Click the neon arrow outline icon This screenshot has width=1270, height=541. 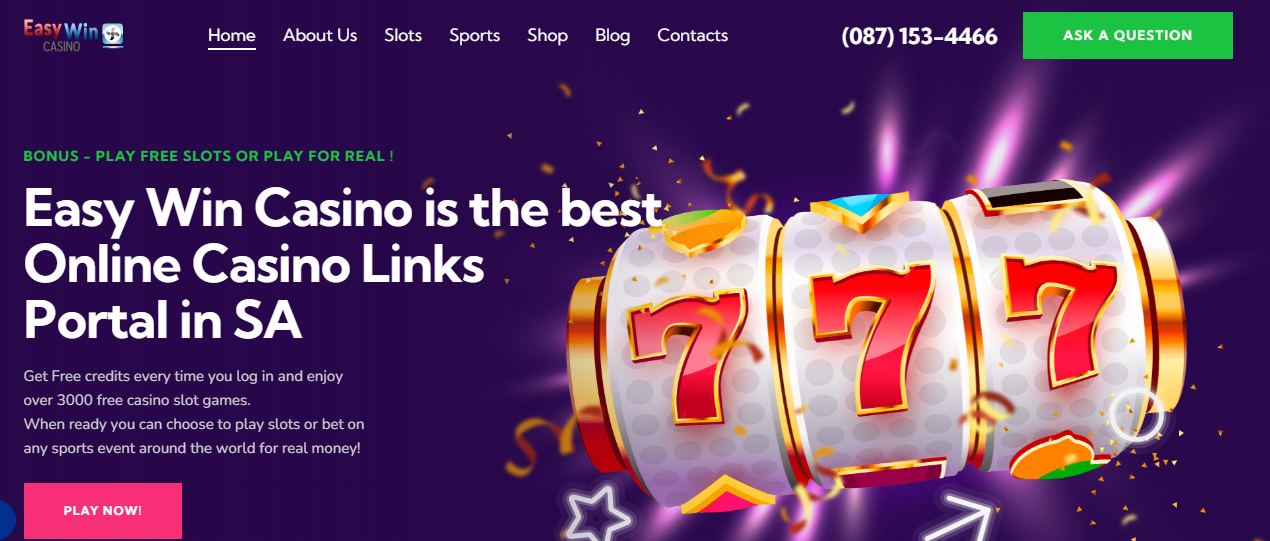pos(959,516)
